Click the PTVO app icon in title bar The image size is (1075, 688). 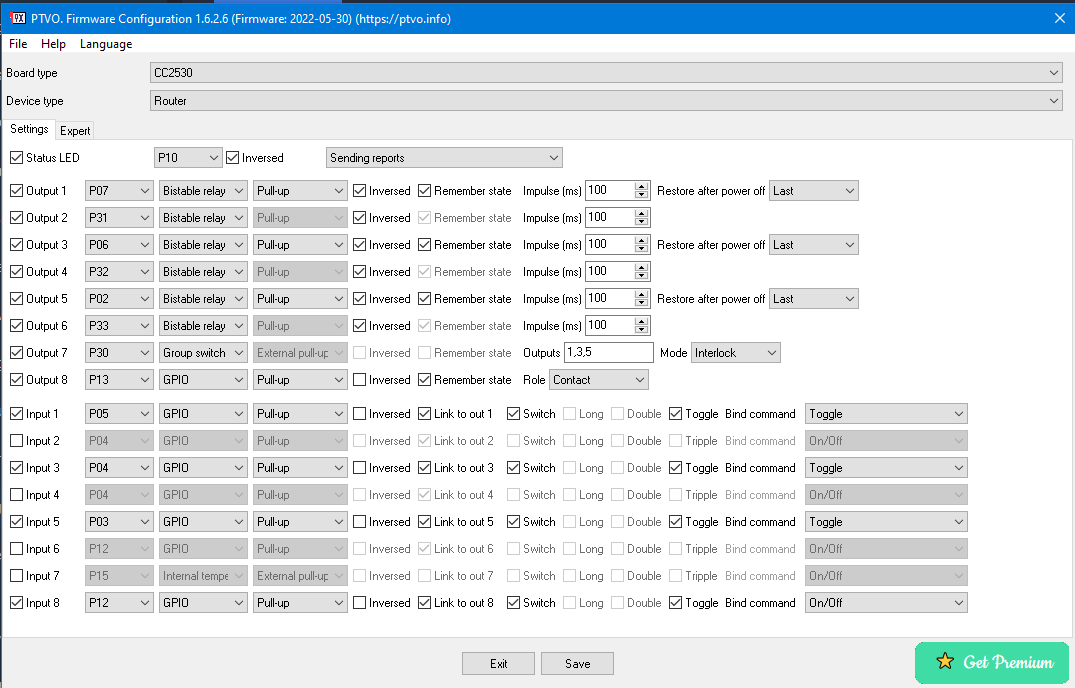18,19
